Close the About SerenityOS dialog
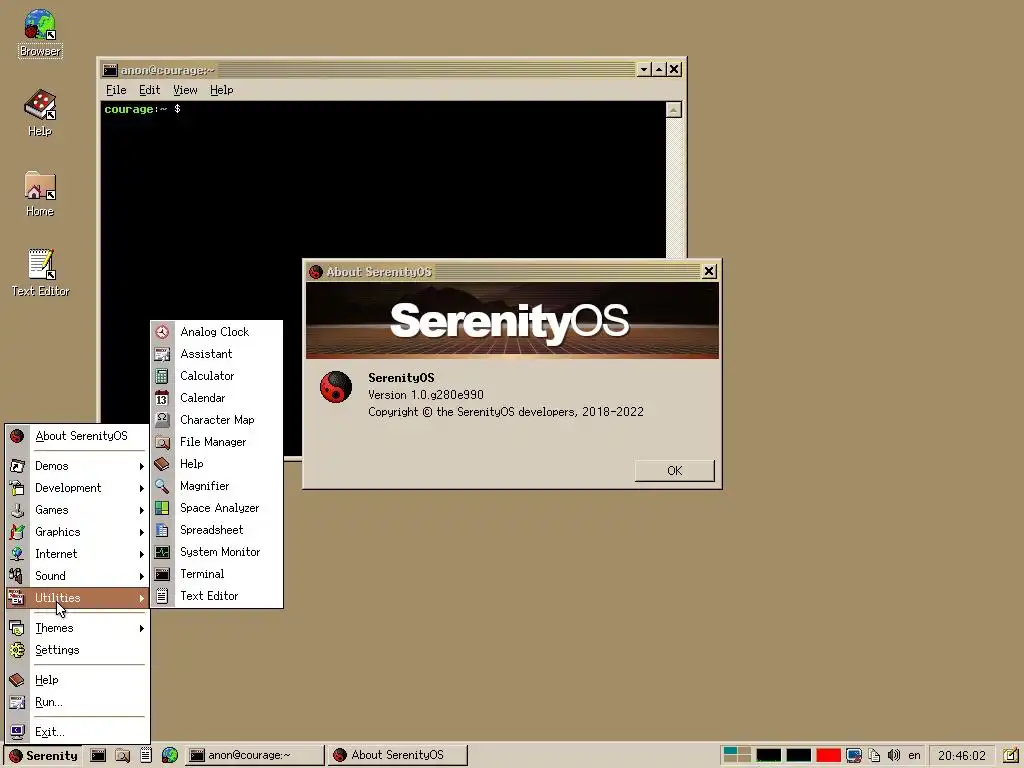 pos(709,271)
